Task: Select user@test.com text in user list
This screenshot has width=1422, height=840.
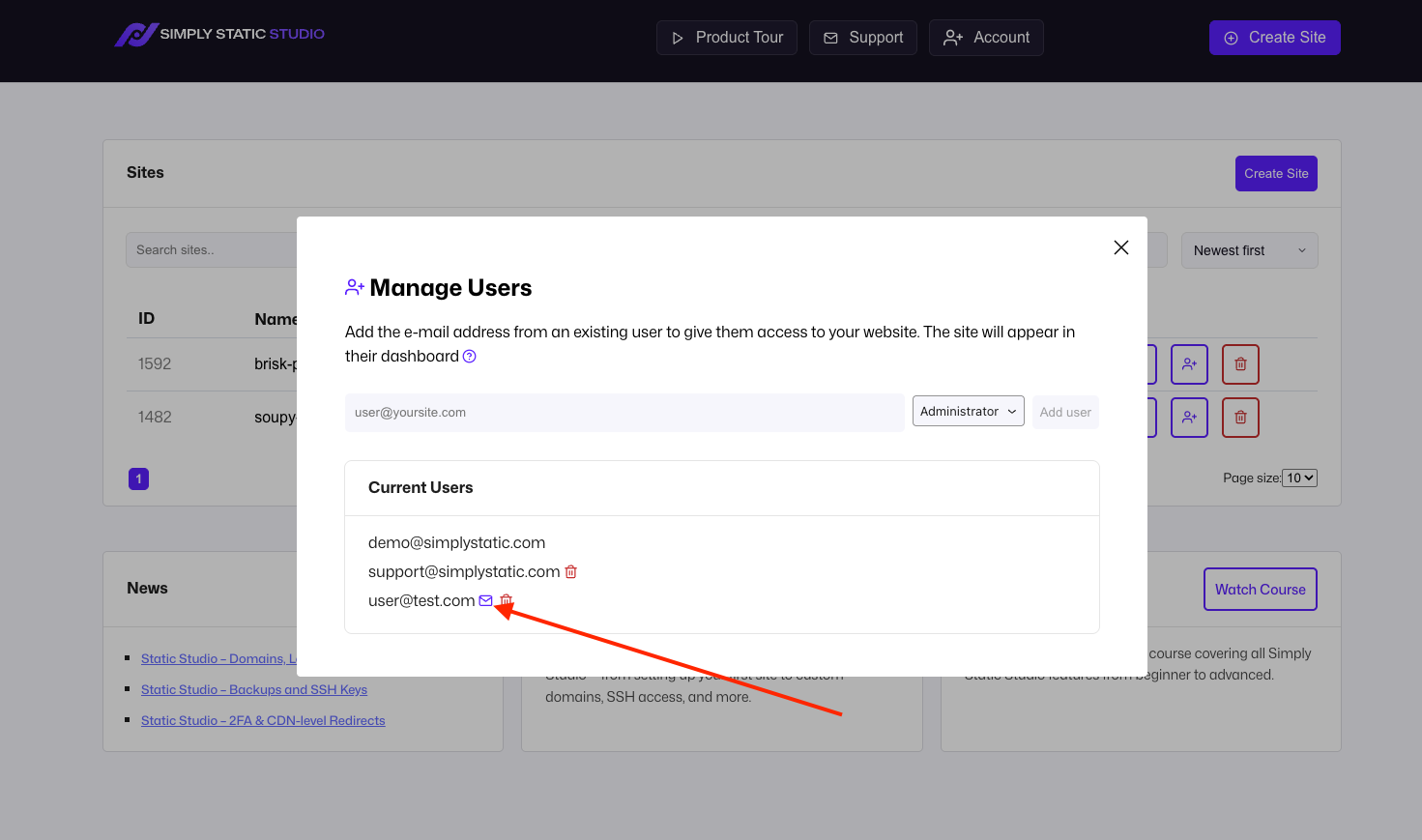Action: pos(421,601)
